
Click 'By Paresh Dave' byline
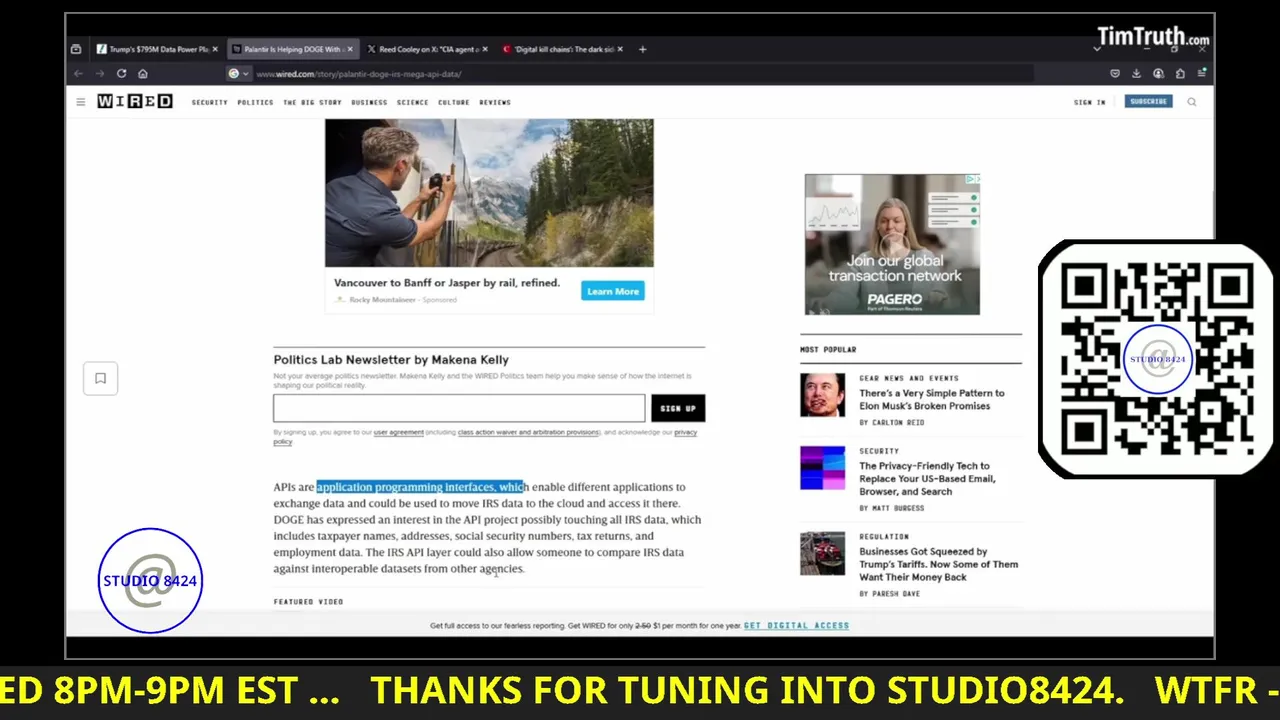click(x=890, y=594)
